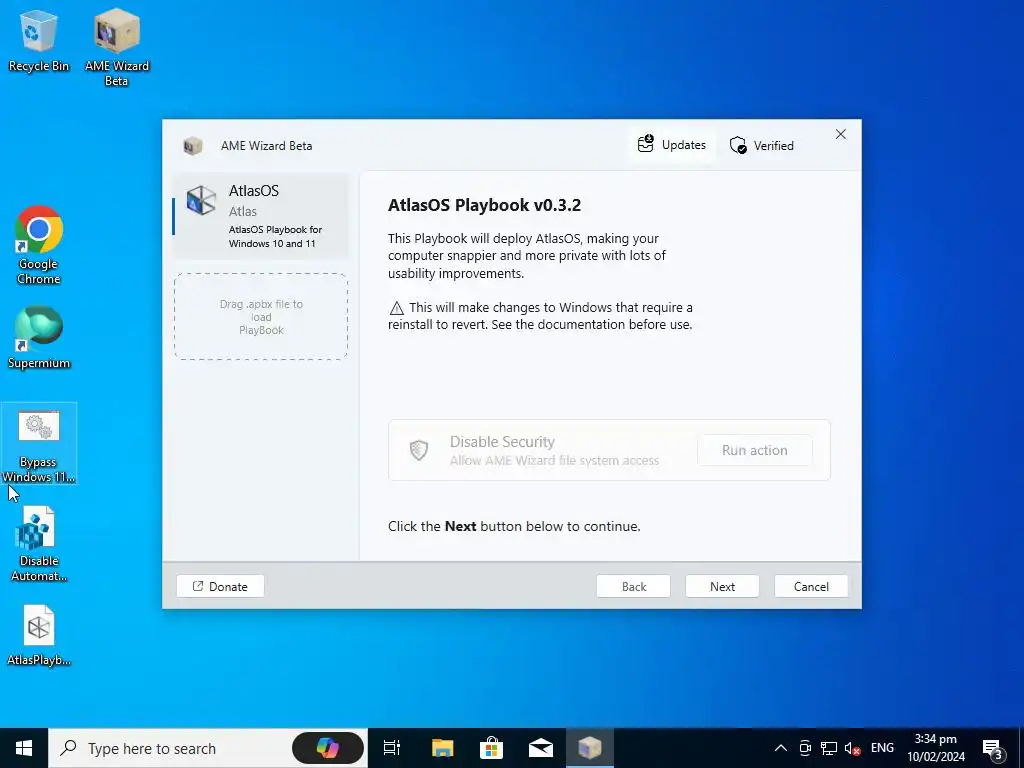Click the ENG language indicator
Viewport: 1024px width, 768px height.
(x=882, y=748)
